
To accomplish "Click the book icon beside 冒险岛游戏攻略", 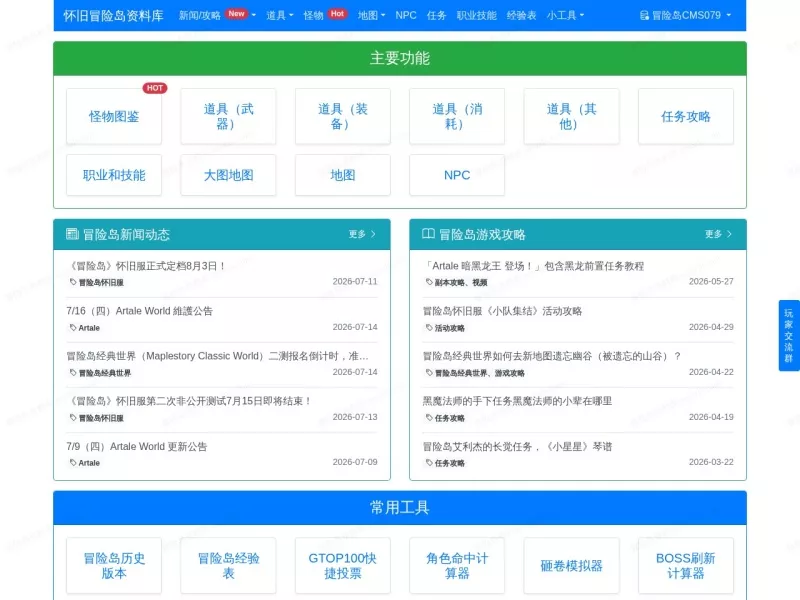I will [429, 234].
